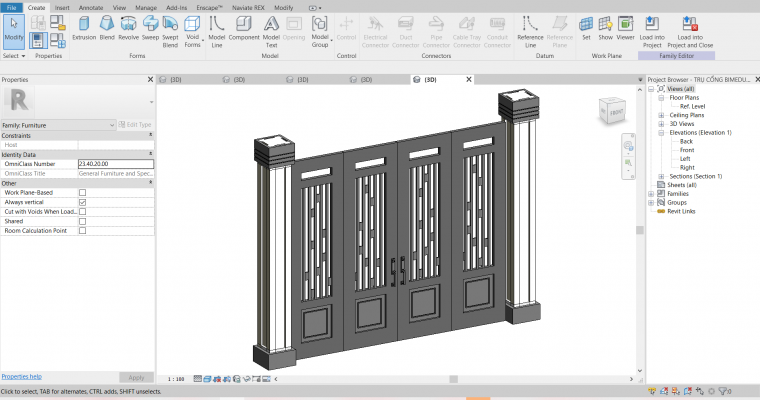This screenshot has height=400, width=760.
Task: Expand the Ceiling Plans tree node
Action: pyautogui.click(x=662, y=115)
